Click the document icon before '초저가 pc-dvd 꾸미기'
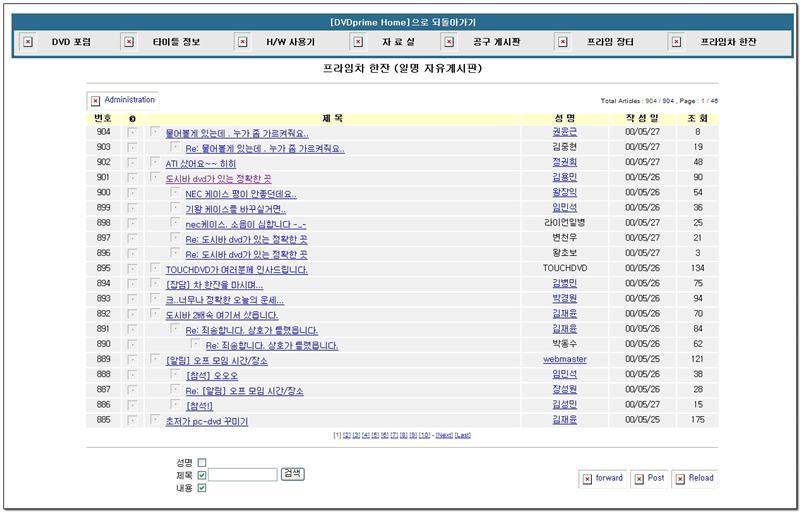Image resolution: width=800 pixels, height=512 pixels. (155, 420)
